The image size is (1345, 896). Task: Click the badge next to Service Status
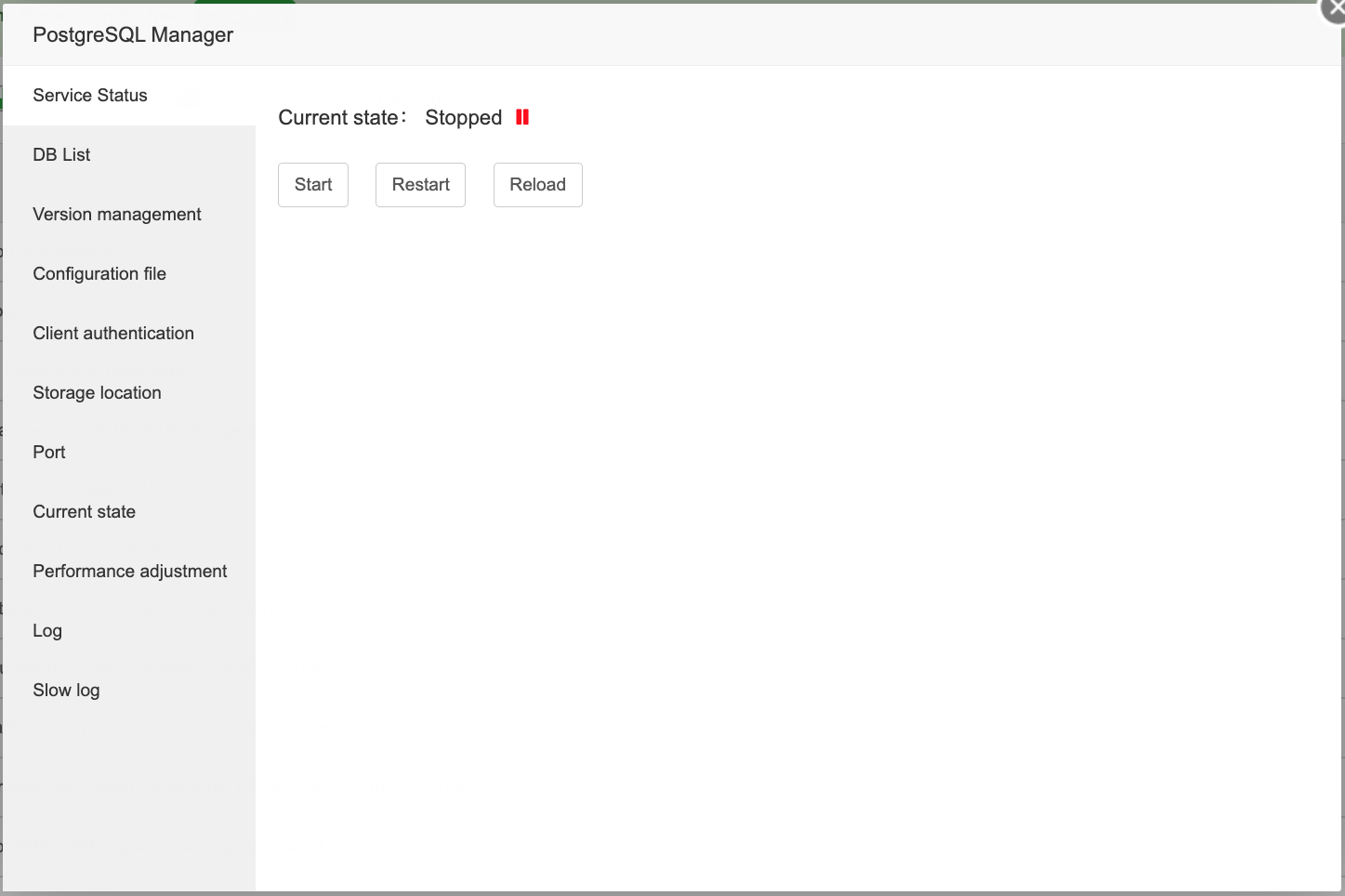tap(190, 97)
